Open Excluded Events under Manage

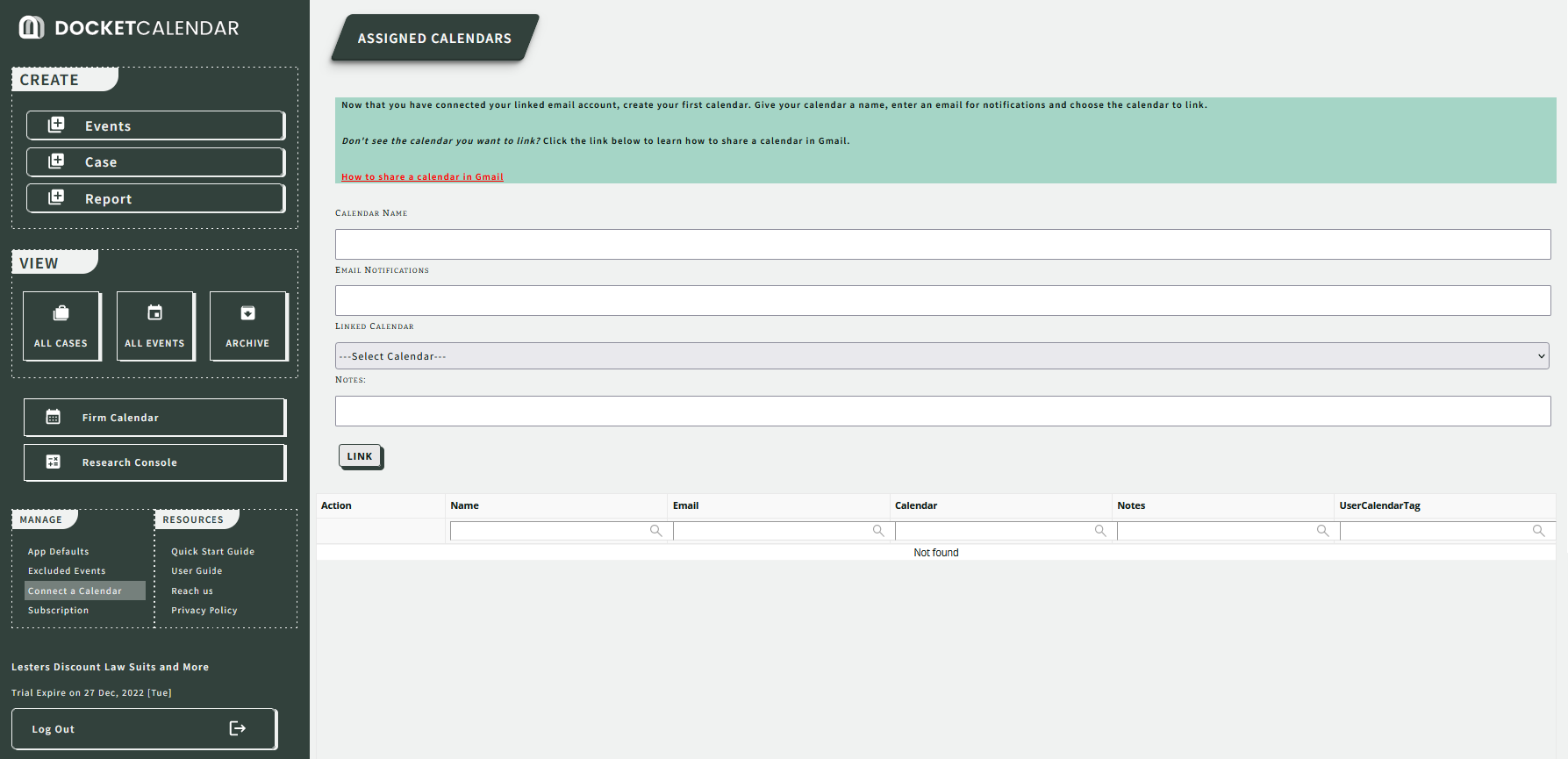coord(67,571)
